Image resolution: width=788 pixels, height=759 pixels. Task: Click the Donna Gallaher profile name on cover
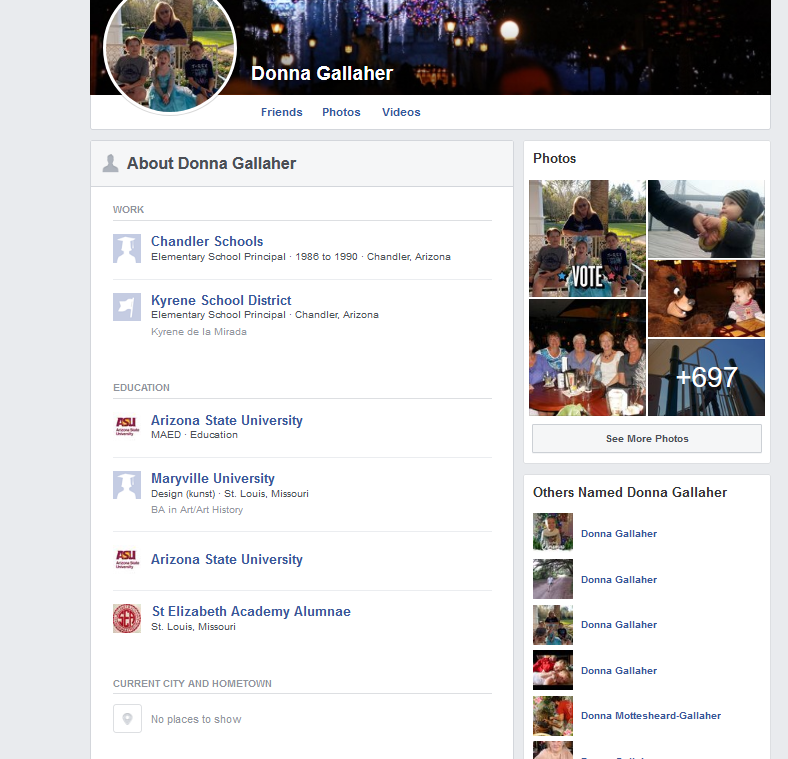pyautogui.click(x=322, y=73)
